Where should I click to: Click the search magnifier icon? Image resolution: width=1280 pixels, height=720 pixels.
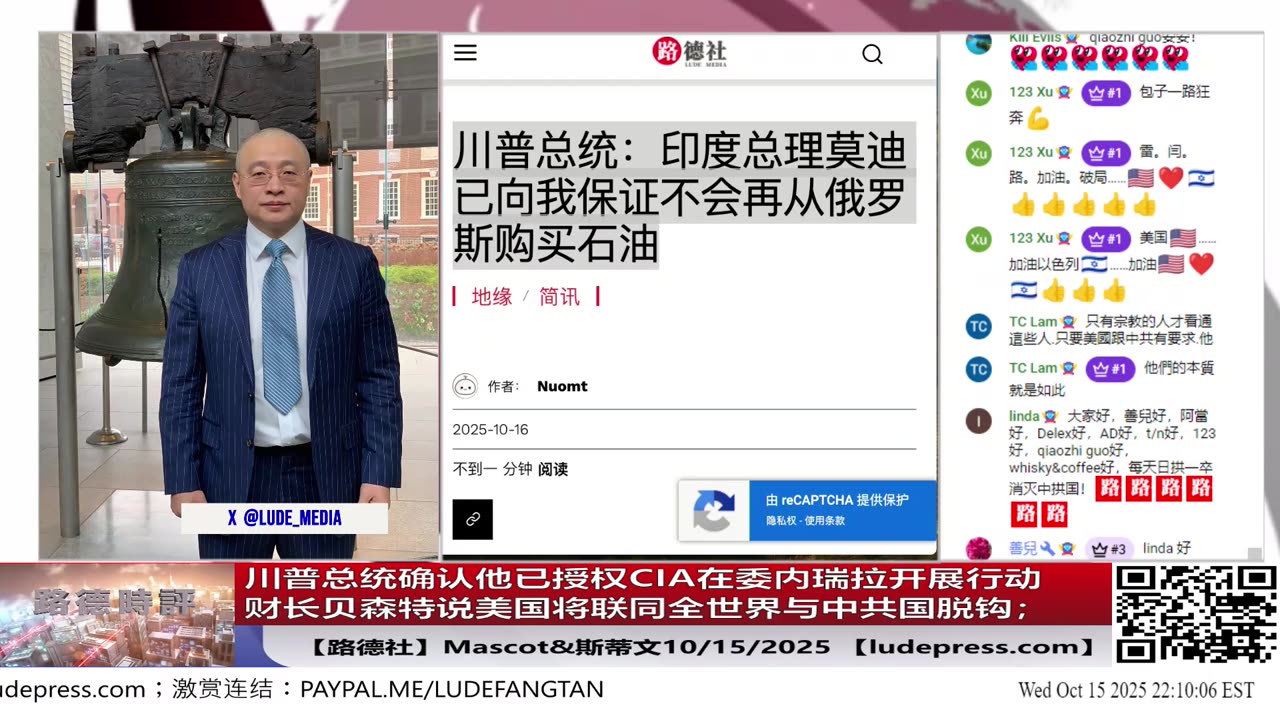pyautogui.click(x=872, y=54)
